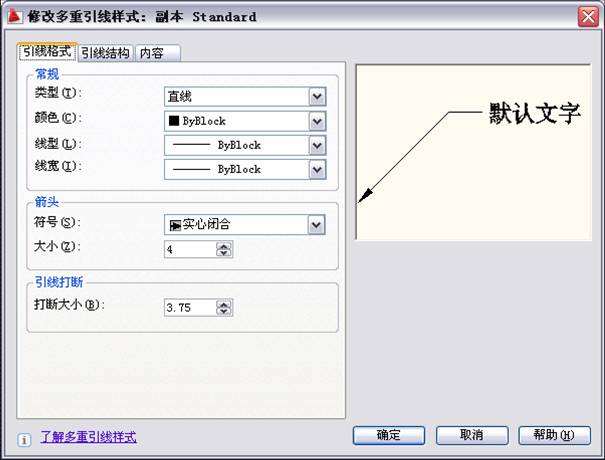Click the black ByBlock color swatch
605x460 pixels.
174,121
